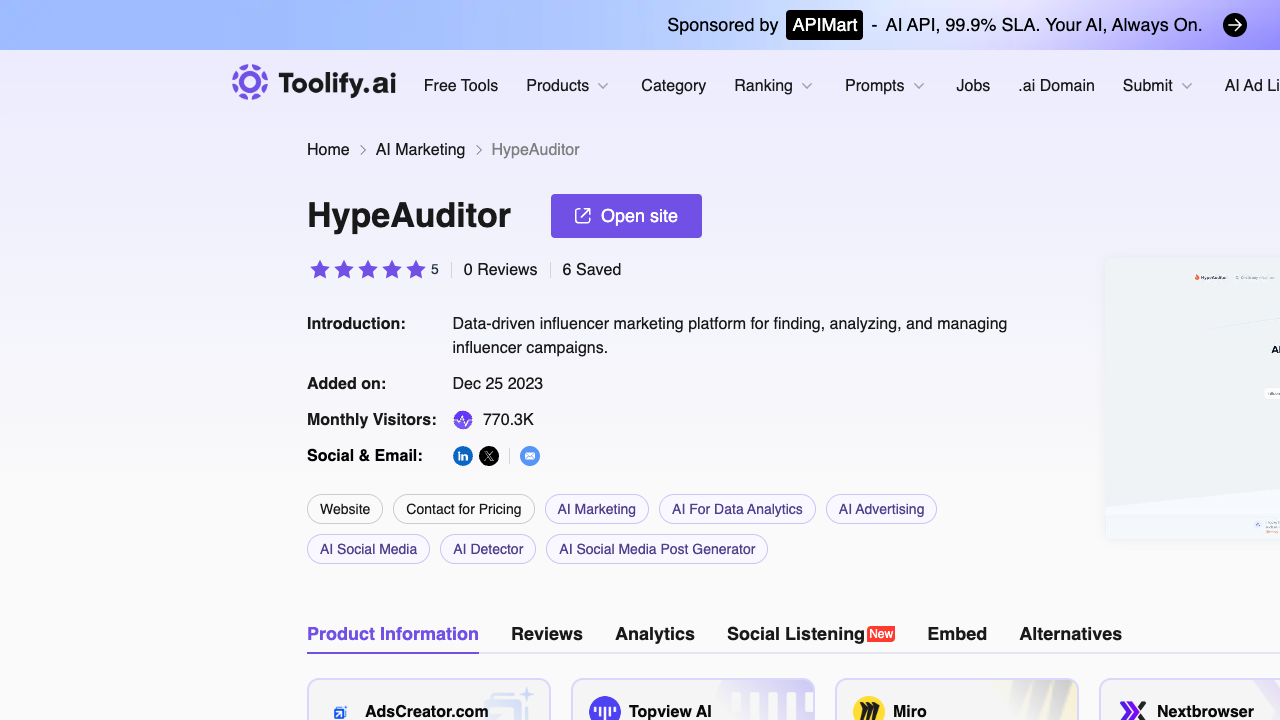Click the AI Social Media Post Generator tag

[657, 549]
